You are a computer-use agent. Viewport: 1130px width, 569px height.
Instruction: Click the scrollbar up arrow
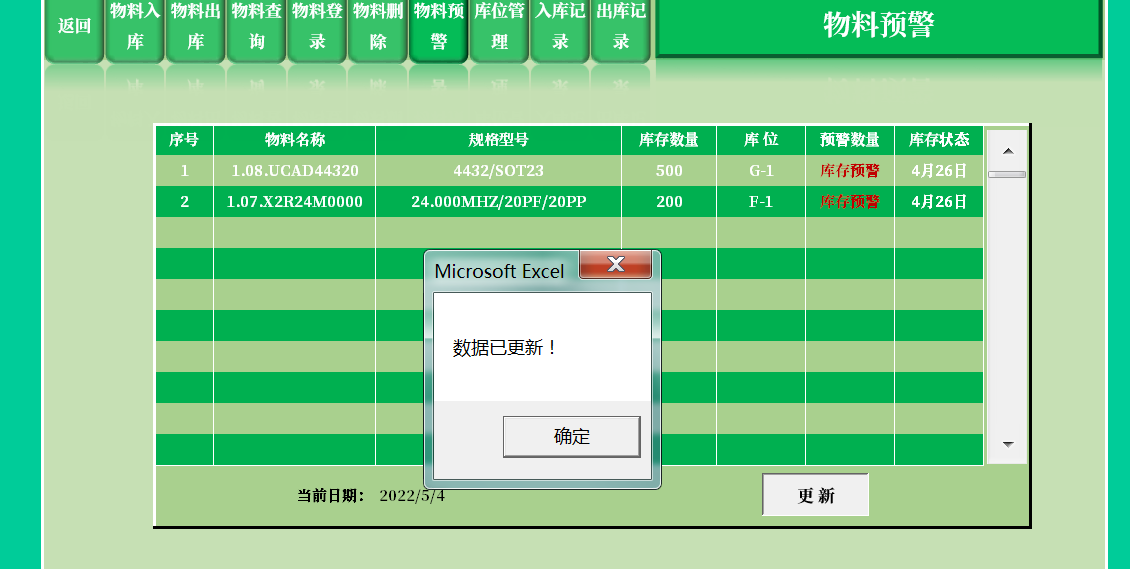coord(1007,151)
